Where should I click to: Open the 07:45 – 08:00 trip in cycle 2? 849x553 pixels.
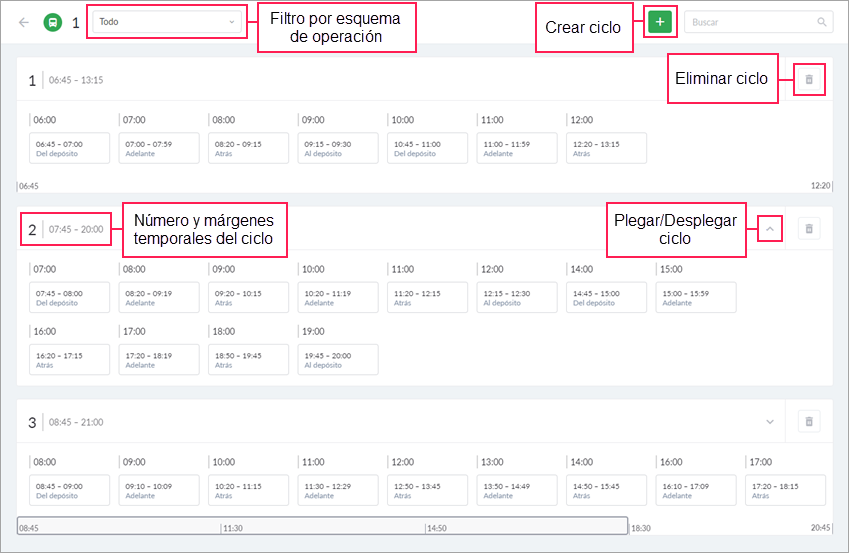click(69, 297)
